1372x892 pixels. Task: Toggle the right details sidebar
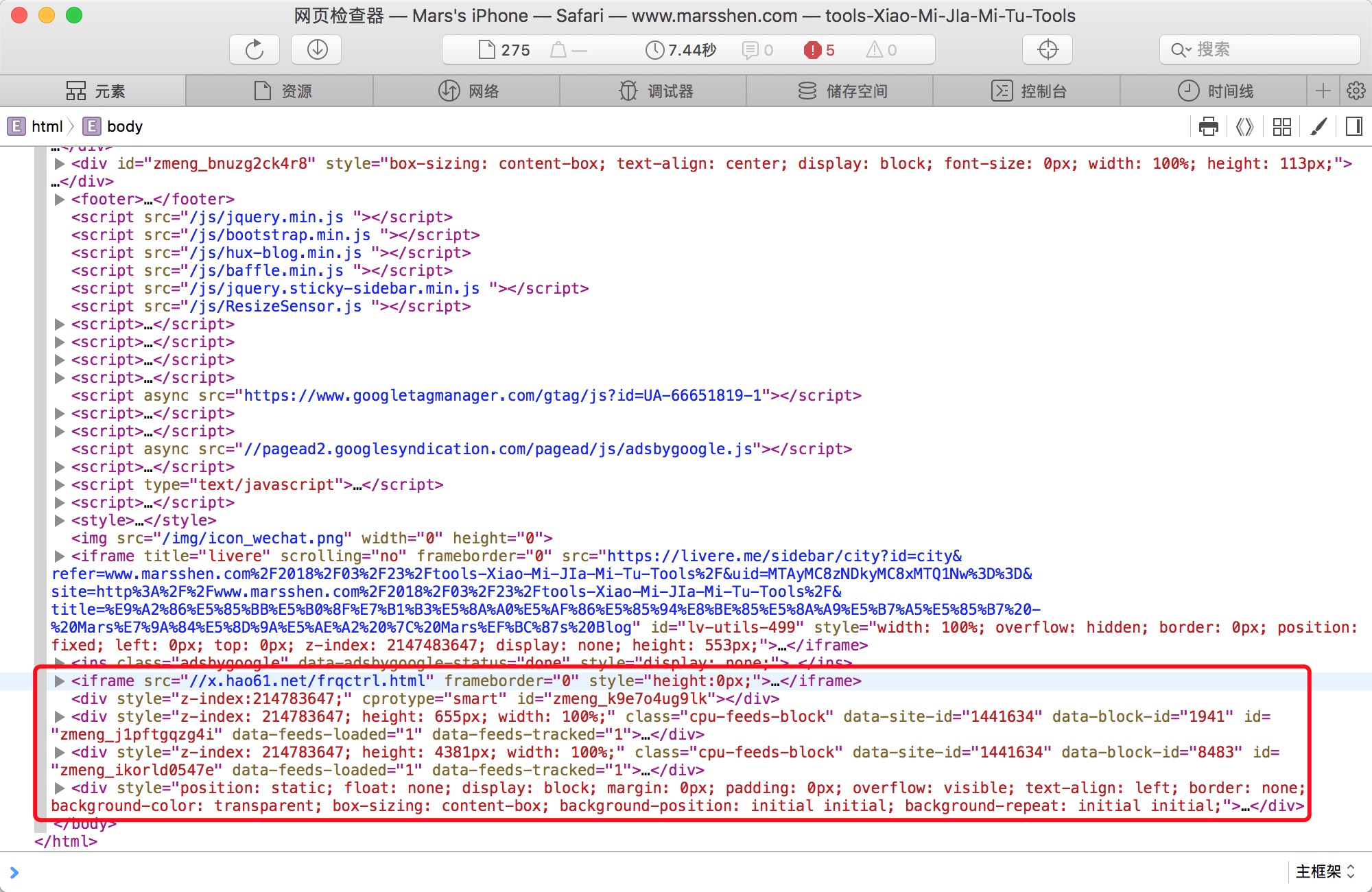coord(1353,126)
